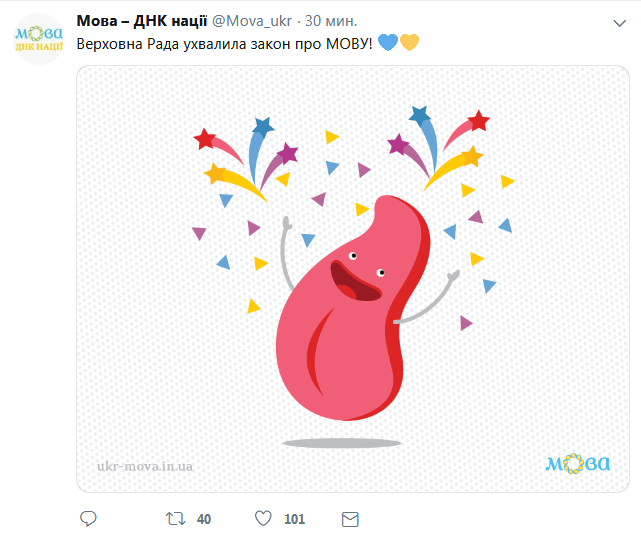Open the @Mova_ukr handle link
This screenshot has height=537, width=641.
254,21
